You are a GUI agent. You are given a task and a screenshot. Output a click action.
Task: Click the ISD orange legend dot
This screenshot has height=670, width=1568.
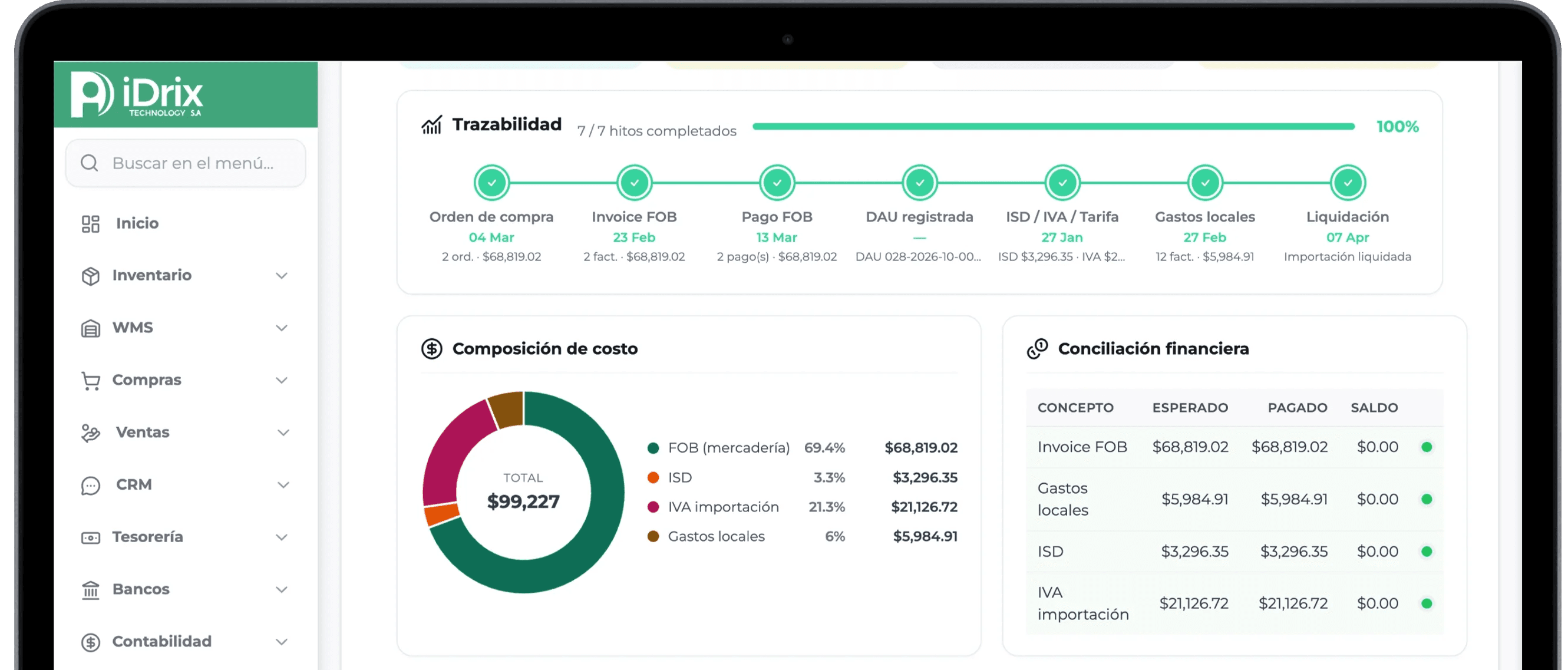click(x=653, y=478)
